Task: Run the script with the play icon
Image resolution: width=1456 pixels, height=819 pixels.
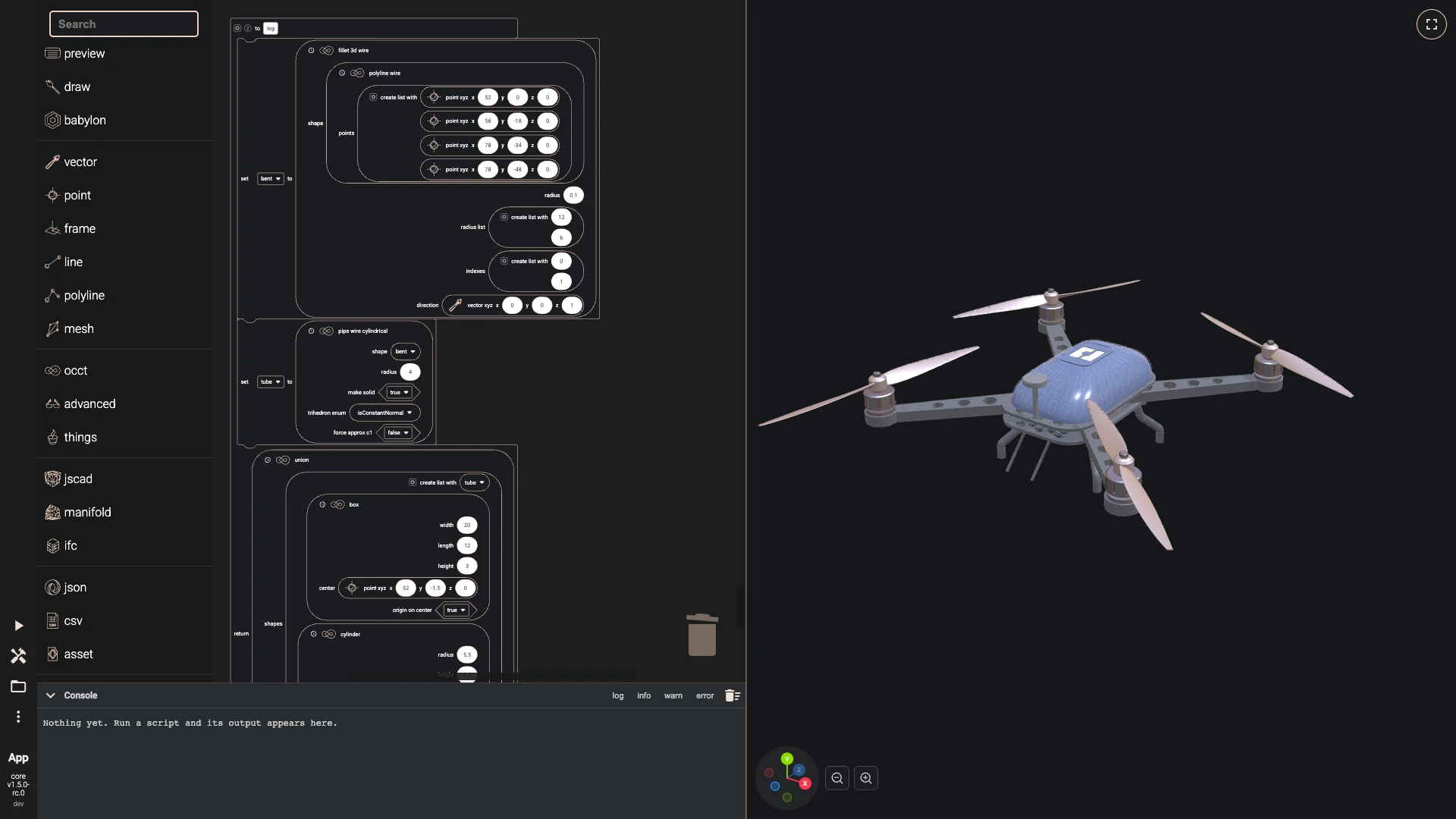Action: click(x=18, y=626)
